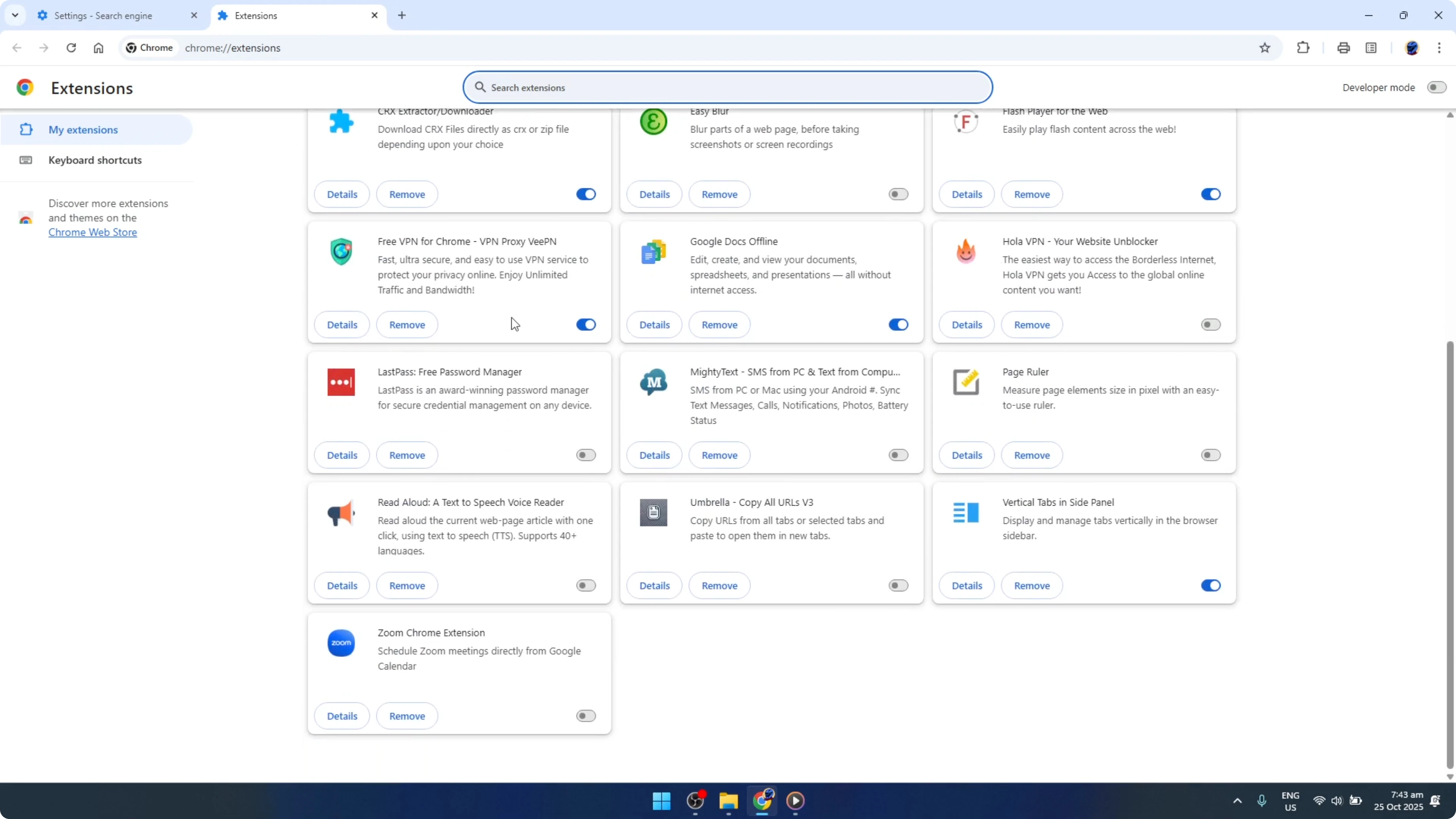Image resolution: width=1456 pixels, height=819 pixels.
Task: Open Details for Hola VPN
Action: click(x=967, y=325)
